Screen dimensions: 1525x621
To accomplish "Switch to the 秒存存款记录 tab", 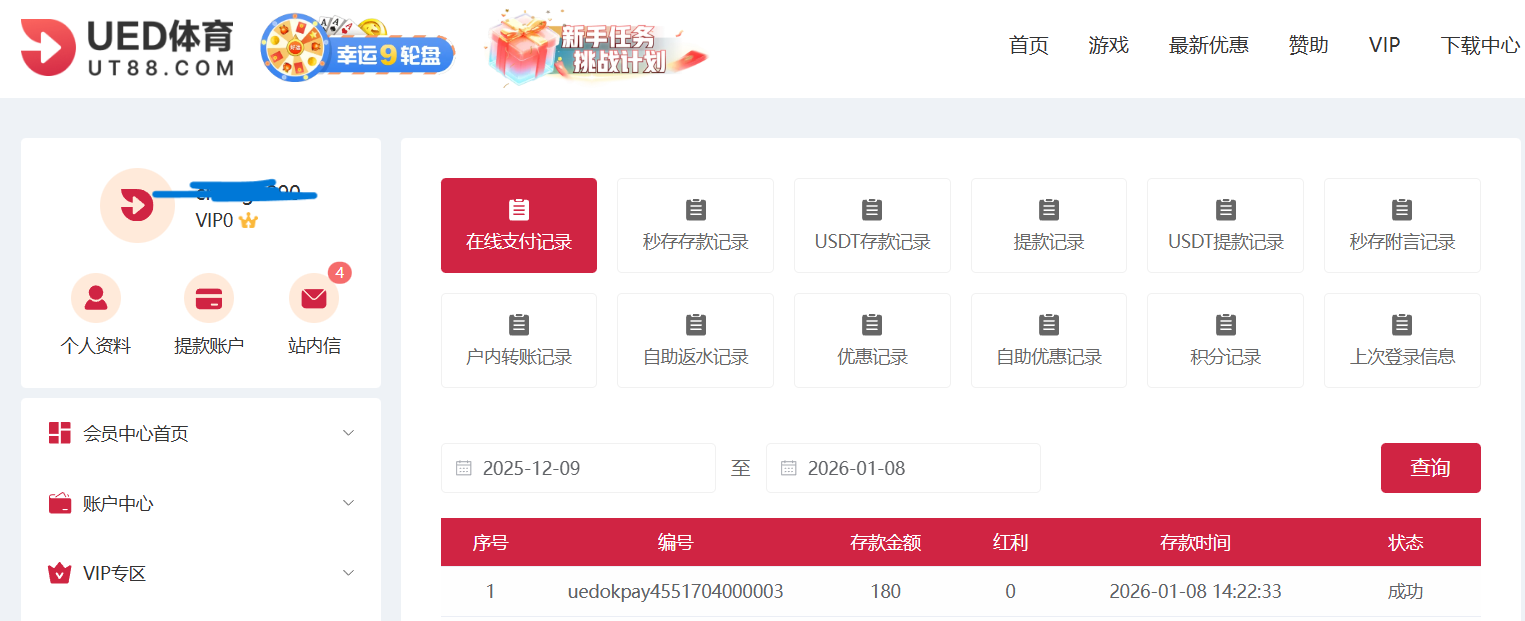I will [695, 225].
